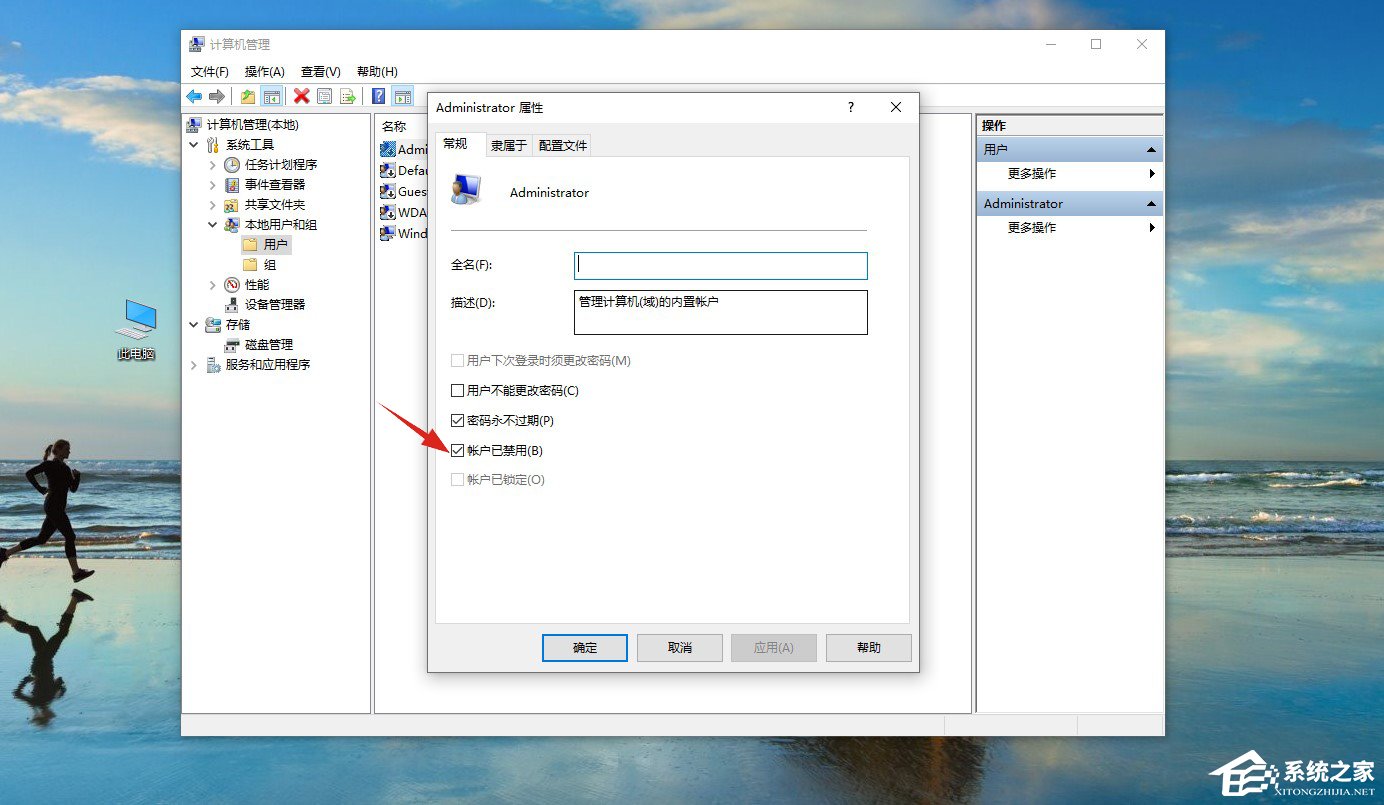Cancel the dialog with 取消
Viewport: 1384px width, 805px height.
pos(680,648)
